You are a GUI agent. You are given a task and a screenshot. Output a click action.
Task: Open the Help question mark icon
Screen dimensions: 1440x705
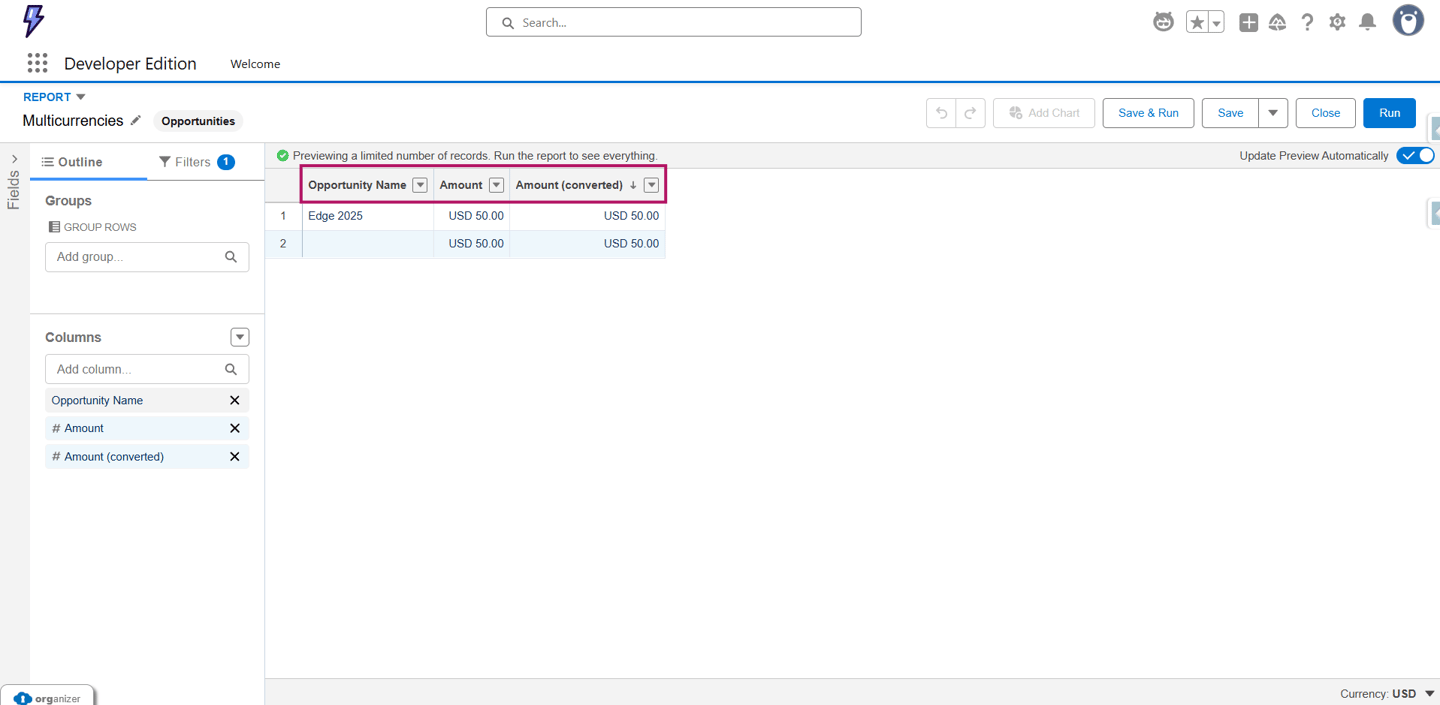point(1307,22)
